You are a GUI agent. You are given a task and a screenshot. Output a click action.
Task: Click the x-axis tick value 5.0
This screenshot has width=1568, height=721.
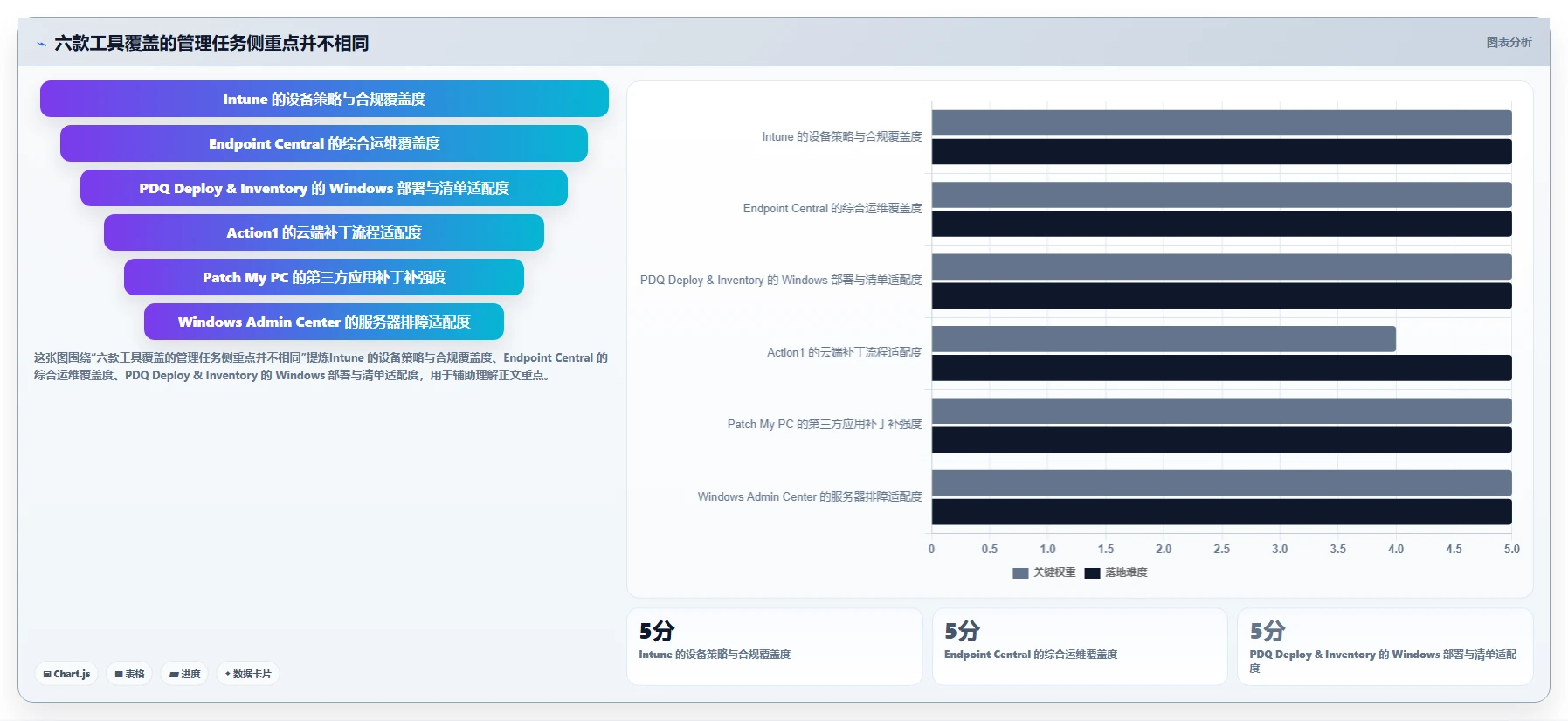click(1511, 549)
